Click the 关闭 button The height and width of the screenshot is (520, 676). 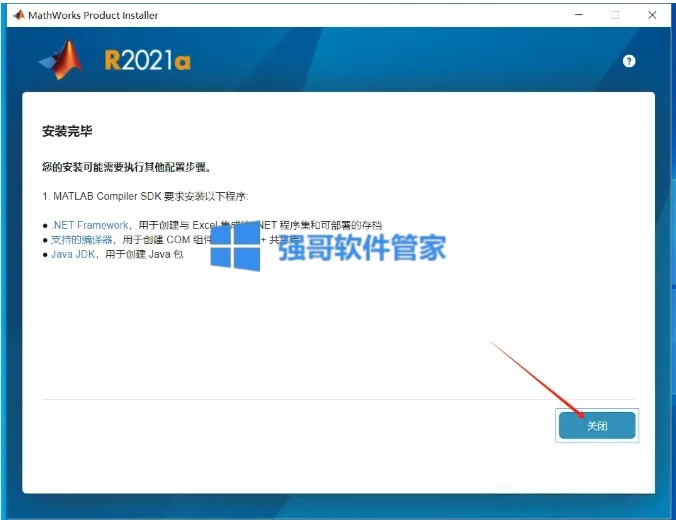(x=597, y=426)
